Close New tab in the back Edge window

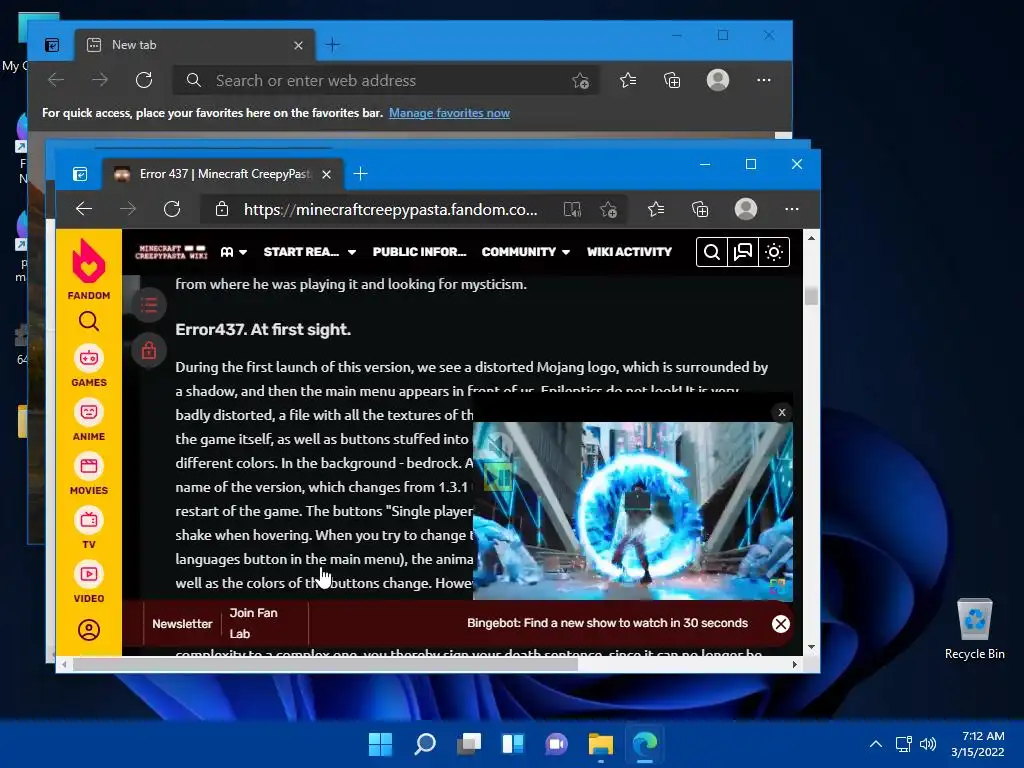coord(298,45)
